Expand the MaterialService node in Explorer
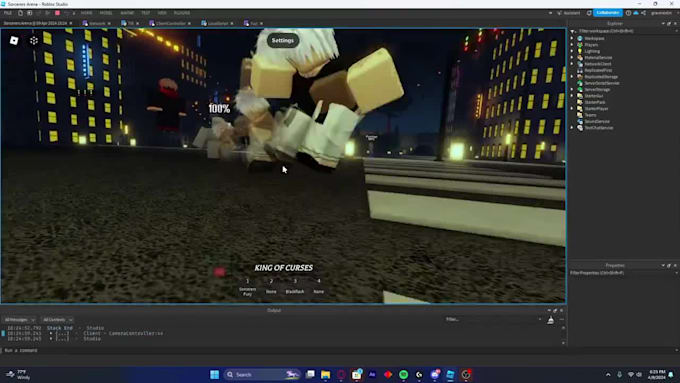 click(572, 58)
